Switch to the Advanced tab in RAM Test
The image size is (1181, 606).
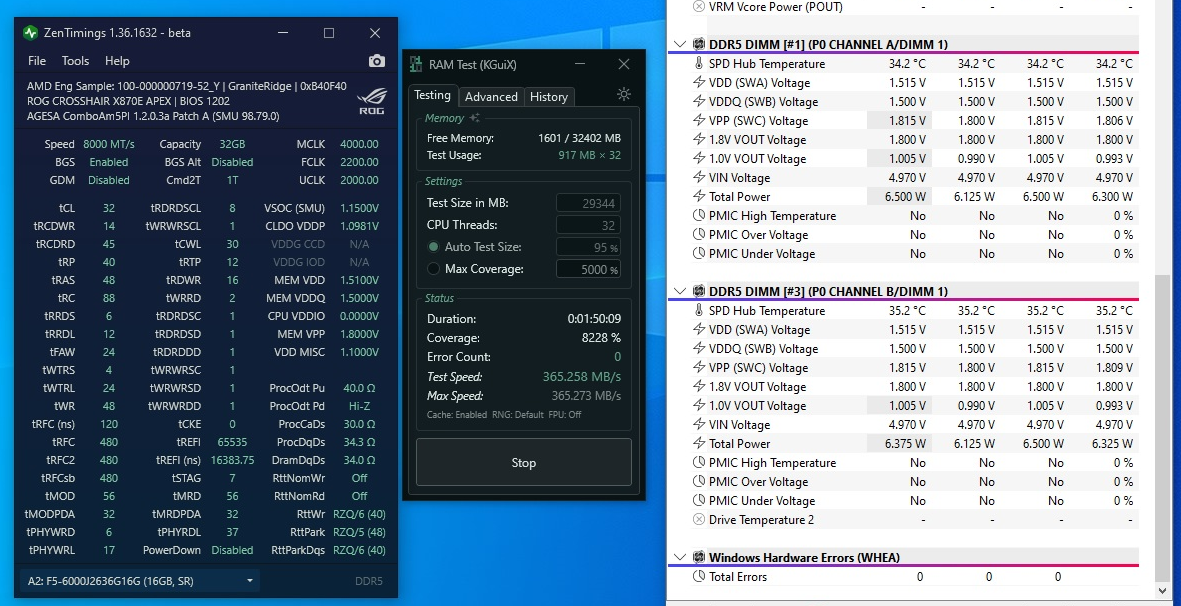coord(491,96)
